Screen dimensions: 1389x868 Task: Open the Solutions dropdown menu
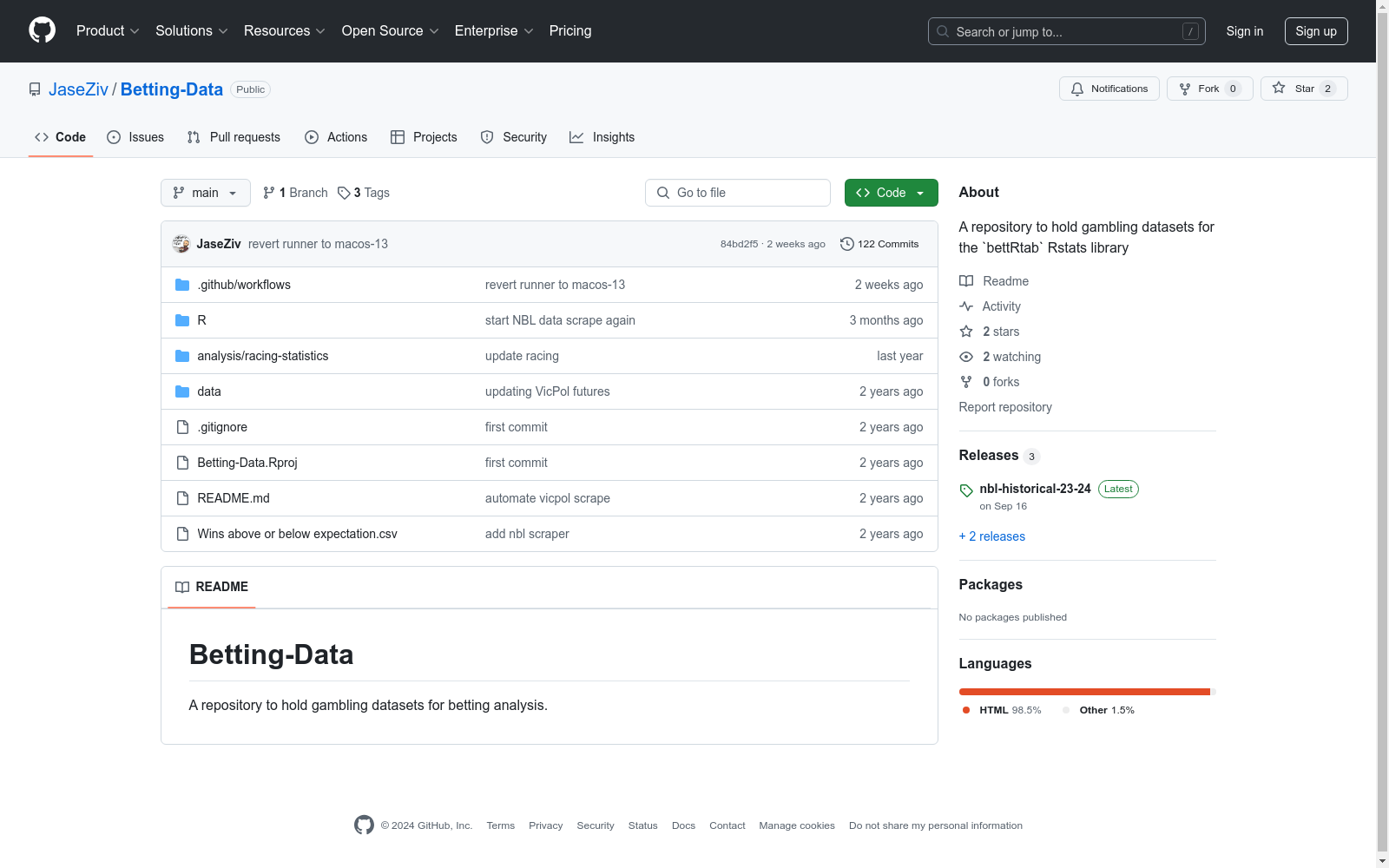pyautogui.click(x=191, y=31)
